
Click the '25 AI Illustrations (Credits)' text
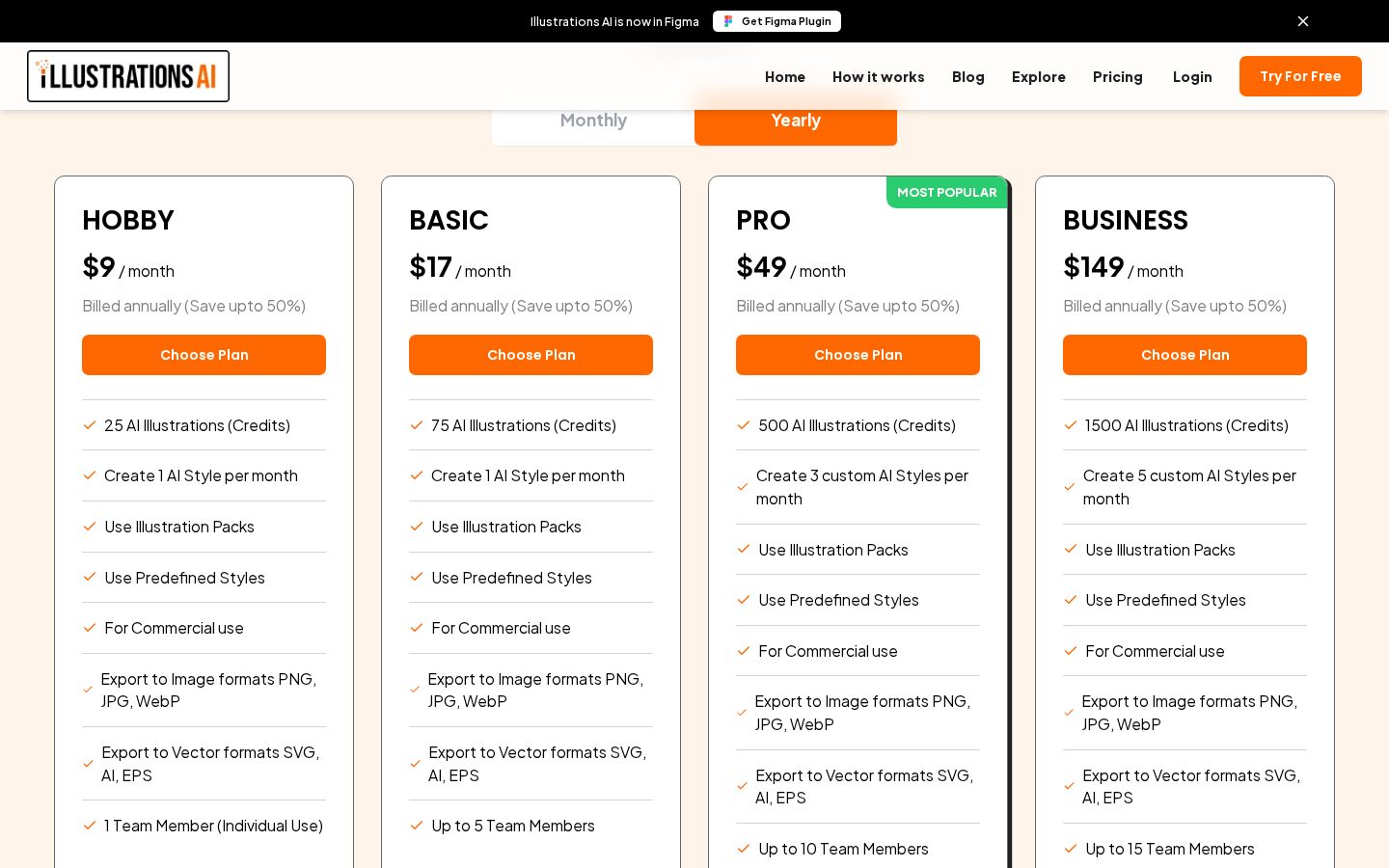coord(197,425)
